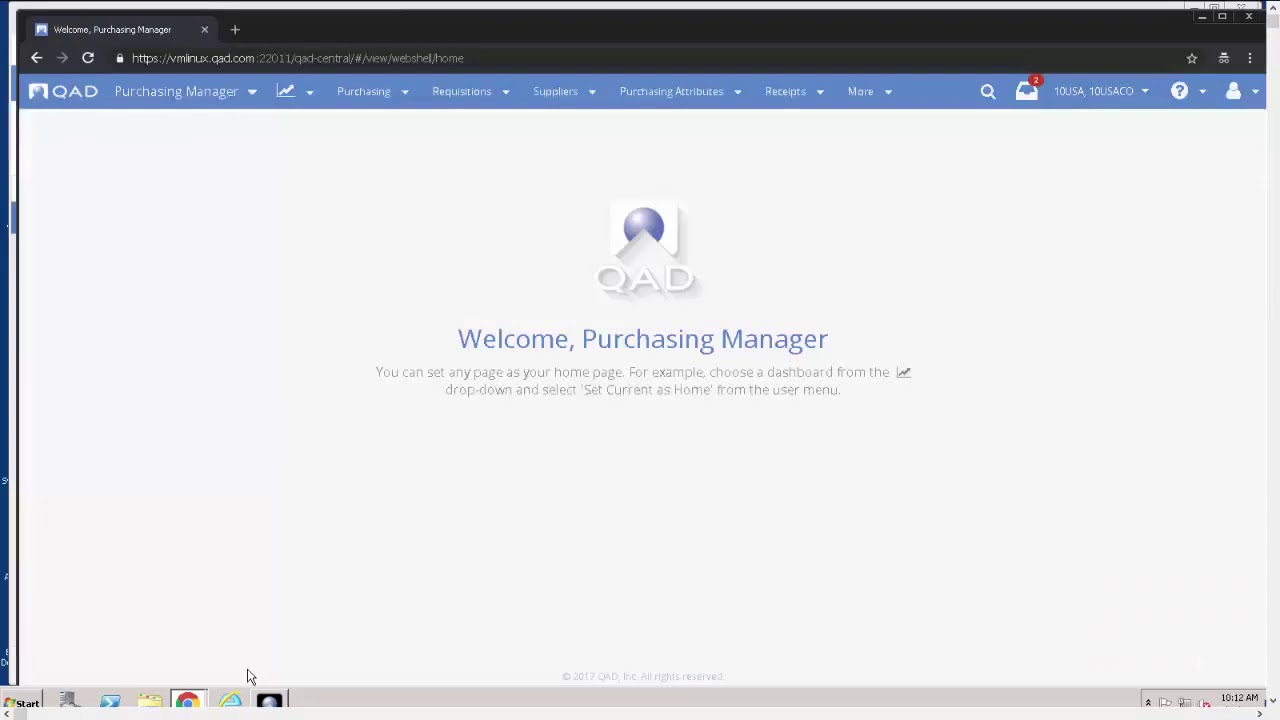Click the QAD logo in the navbar

pos(63,91)
